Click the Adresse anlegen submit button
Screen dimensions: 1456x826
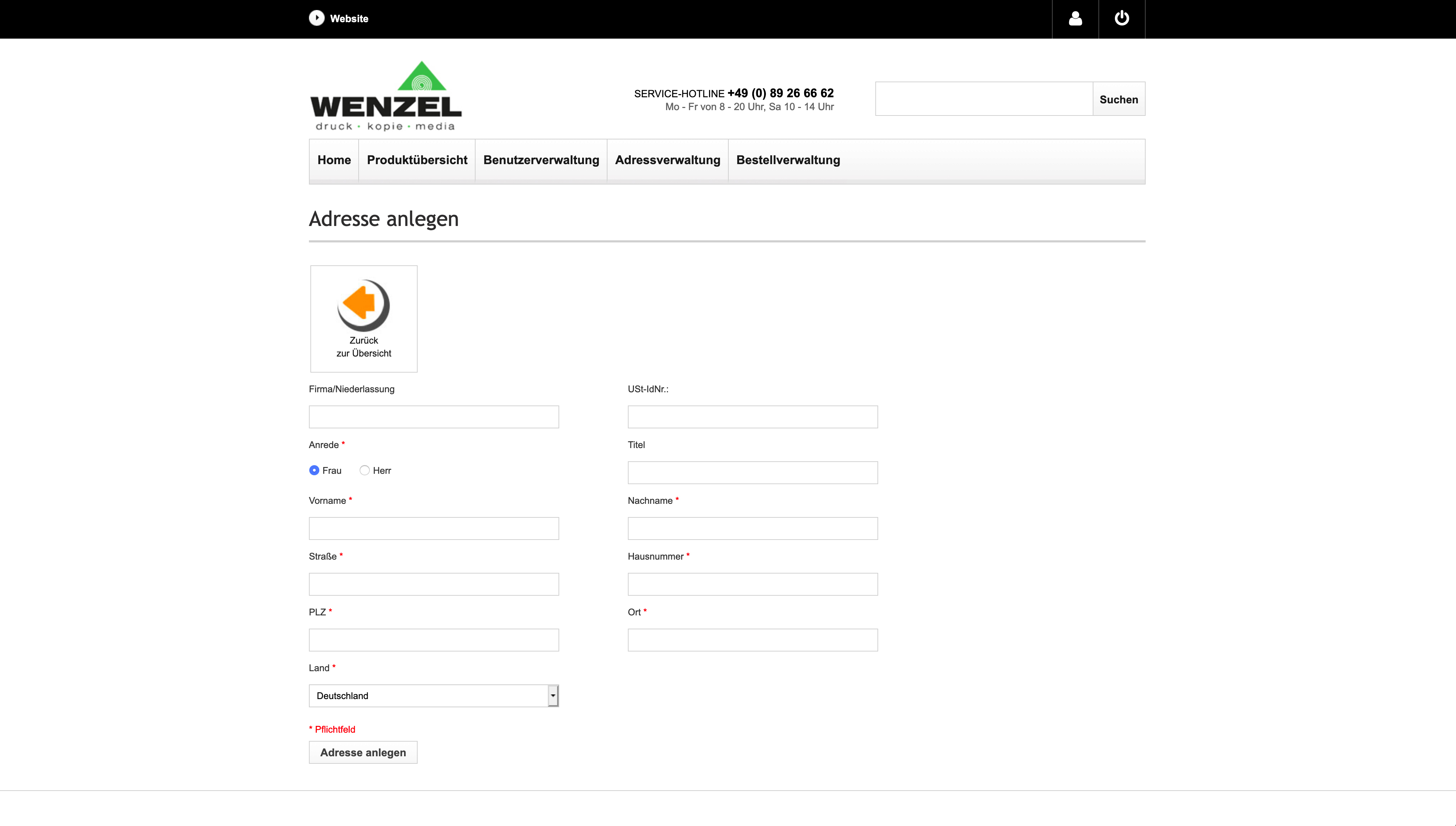363,752
